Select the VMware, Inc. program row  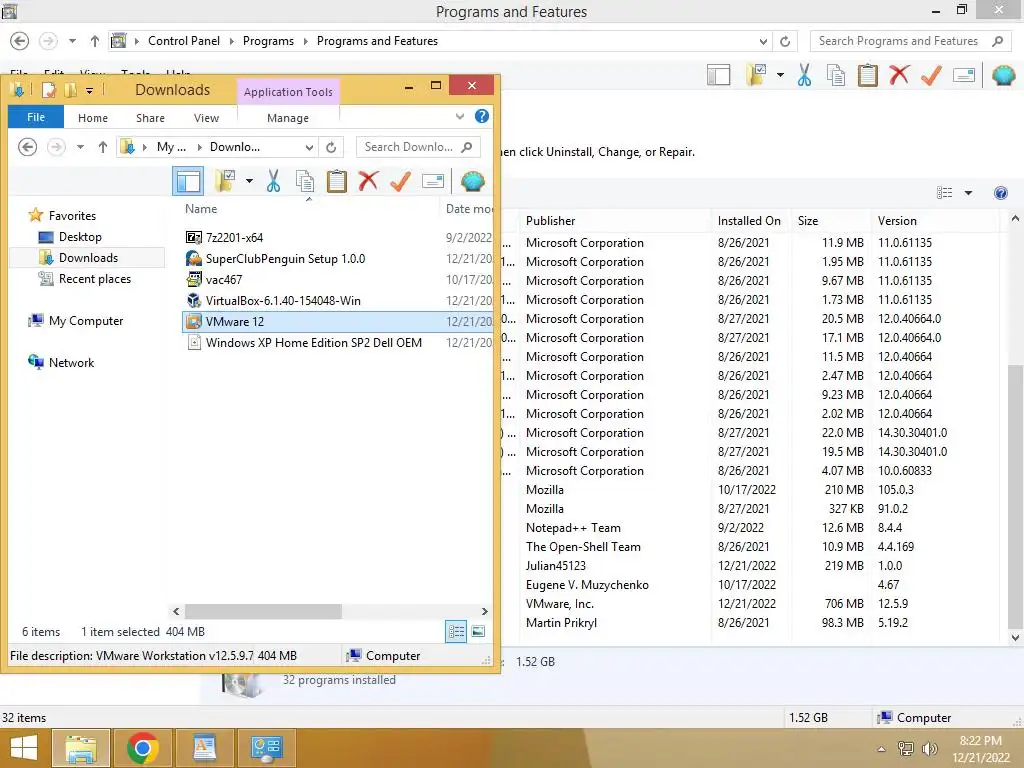pos(750,603)
